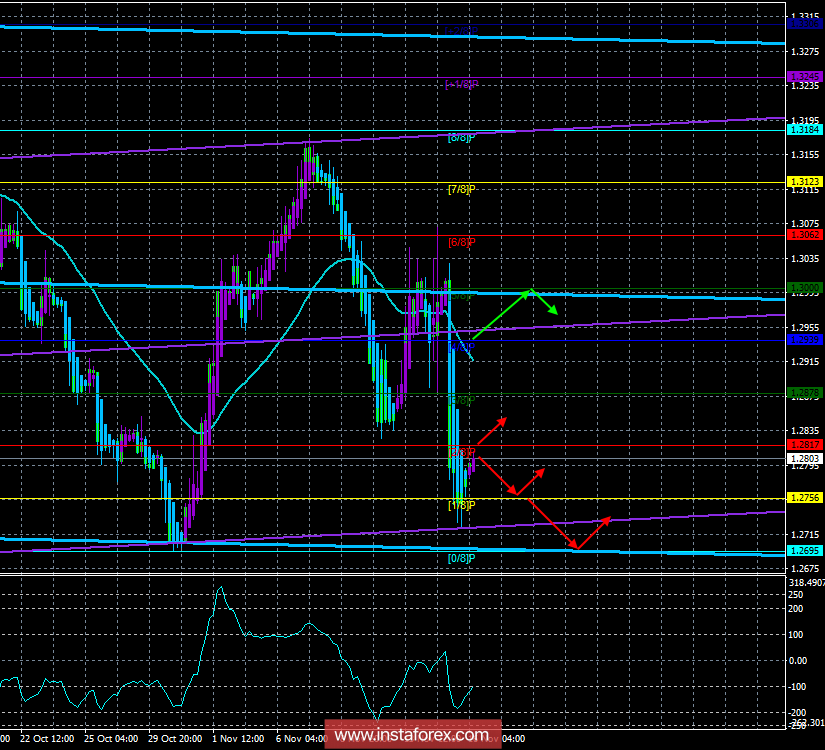Select the 25 Oct 04:00 time label
This screenshot has width=825, height=750.
(x=111, y=738)
